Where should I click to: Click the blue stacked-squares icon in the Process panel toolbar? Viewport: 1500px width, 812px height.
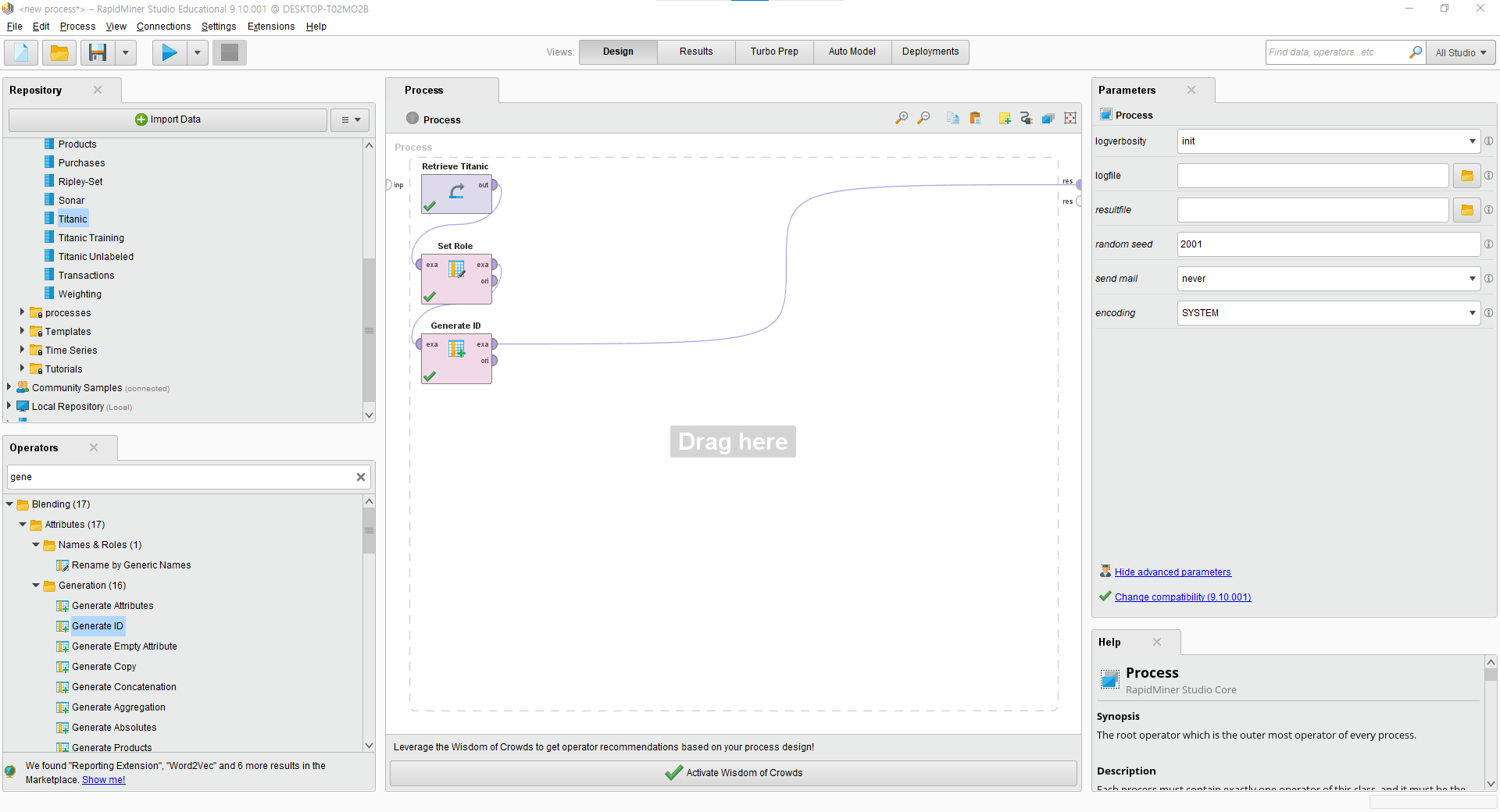coord(1048,118)
